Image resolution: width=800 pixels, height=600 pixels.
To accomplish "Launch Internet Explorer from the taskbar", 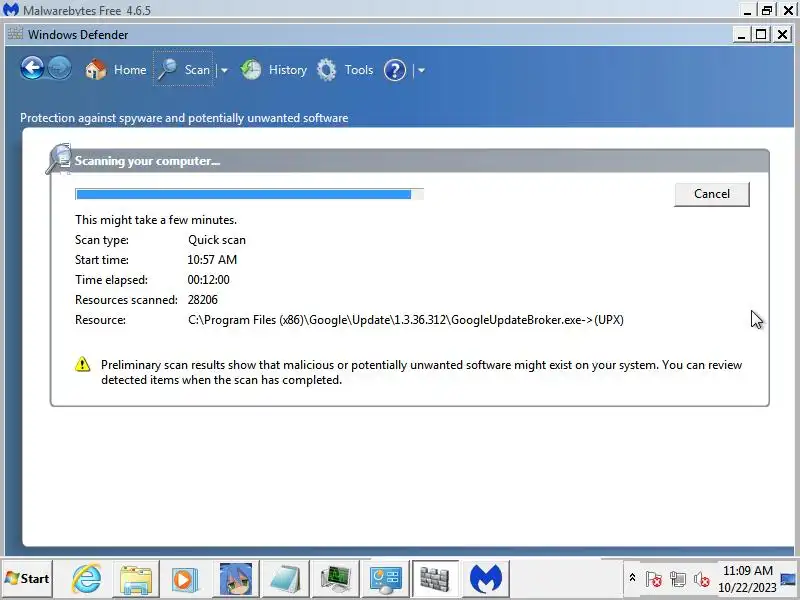I will (87, 579).
